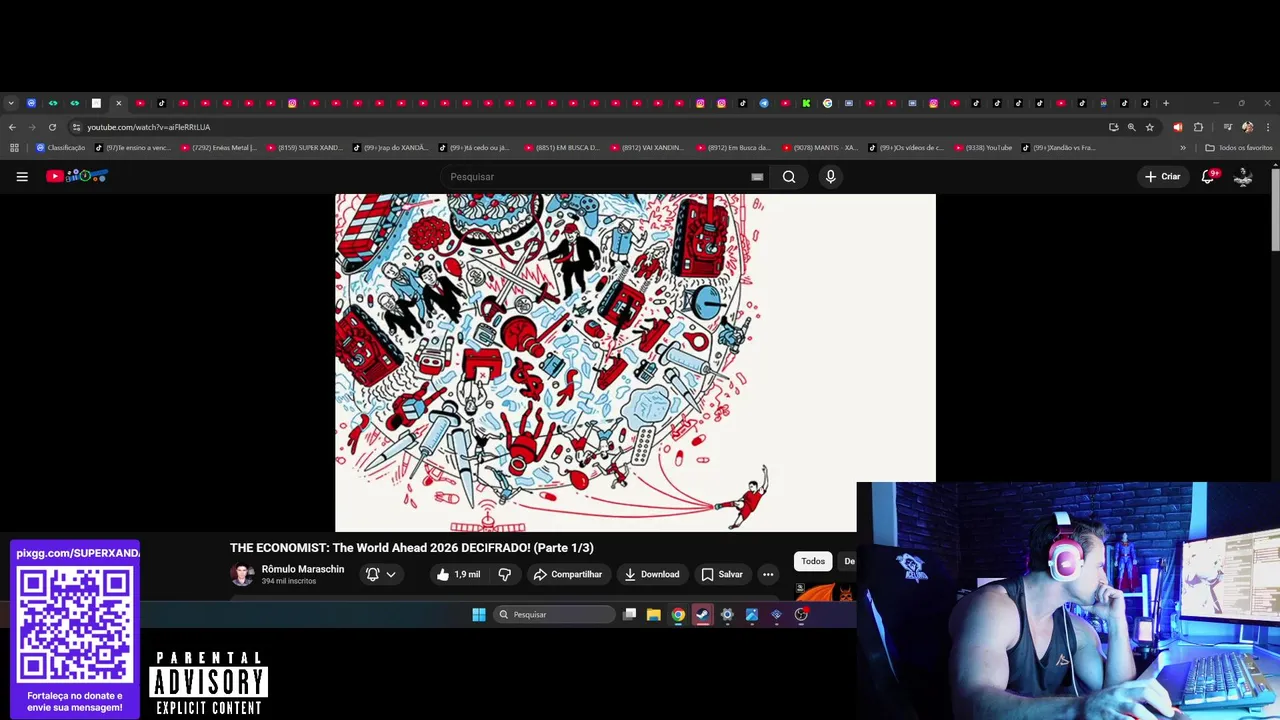Start voice search with the microphone icon
Viewport: 1280px width, 720px height.
pyautogui.click(x=830, y=177)
